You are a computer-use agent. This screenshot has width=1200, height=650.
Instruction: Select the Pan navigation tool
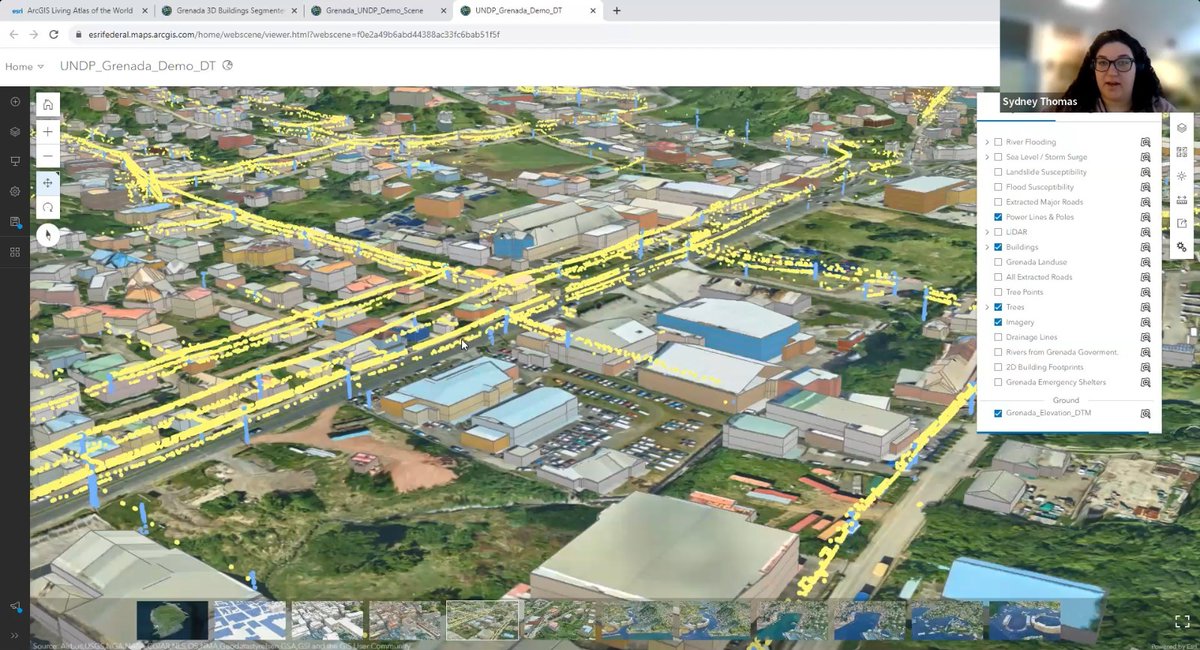coord(48,183)
